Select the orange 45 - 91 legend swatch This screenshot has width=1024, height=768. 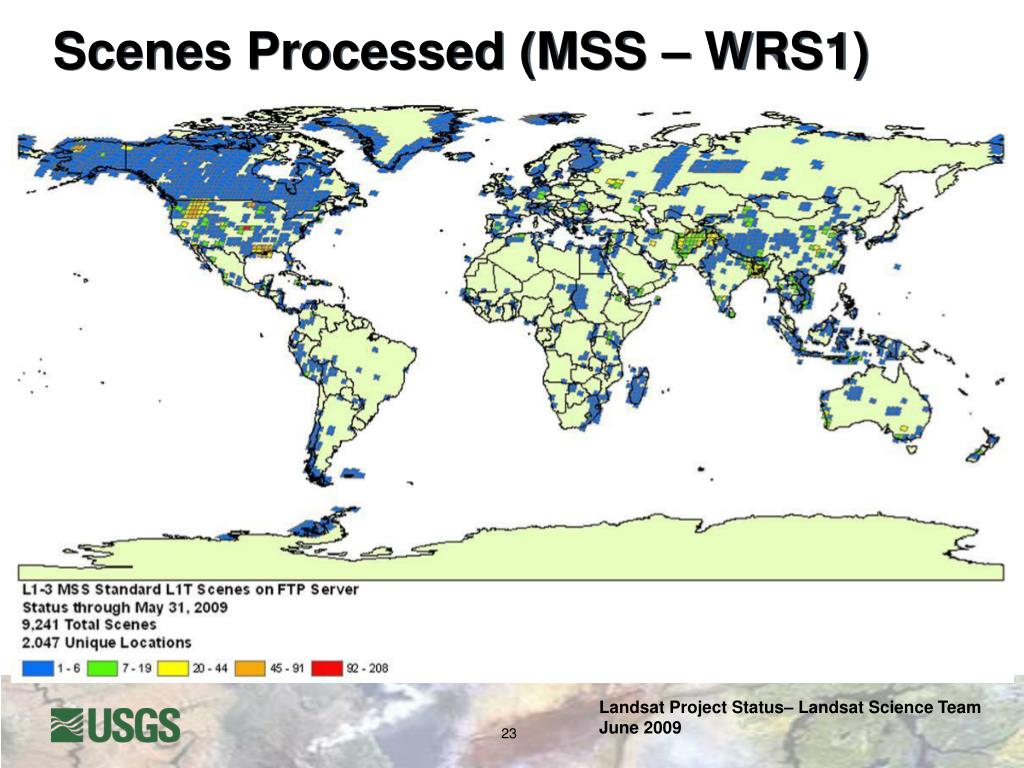click(x=250, y=668)
